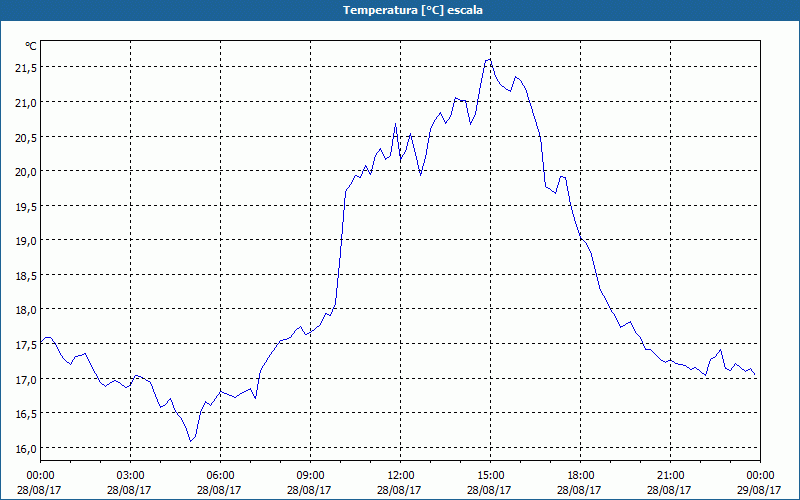Click the 20,0 y-axis value

26,171
